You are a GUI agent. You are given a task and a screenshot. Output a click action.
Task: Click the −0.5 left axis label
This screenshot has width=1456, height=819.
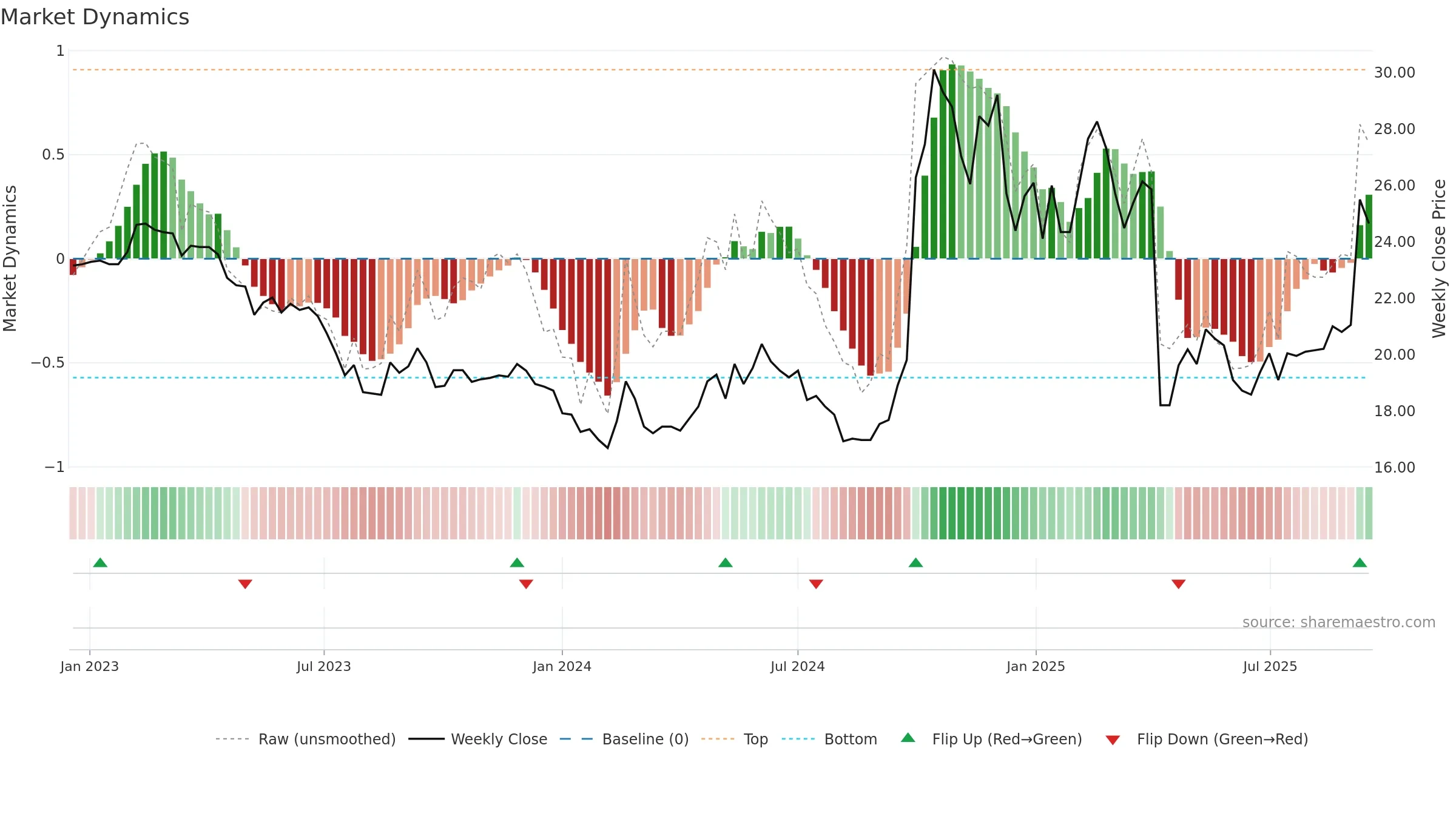(x=47, y=363)
